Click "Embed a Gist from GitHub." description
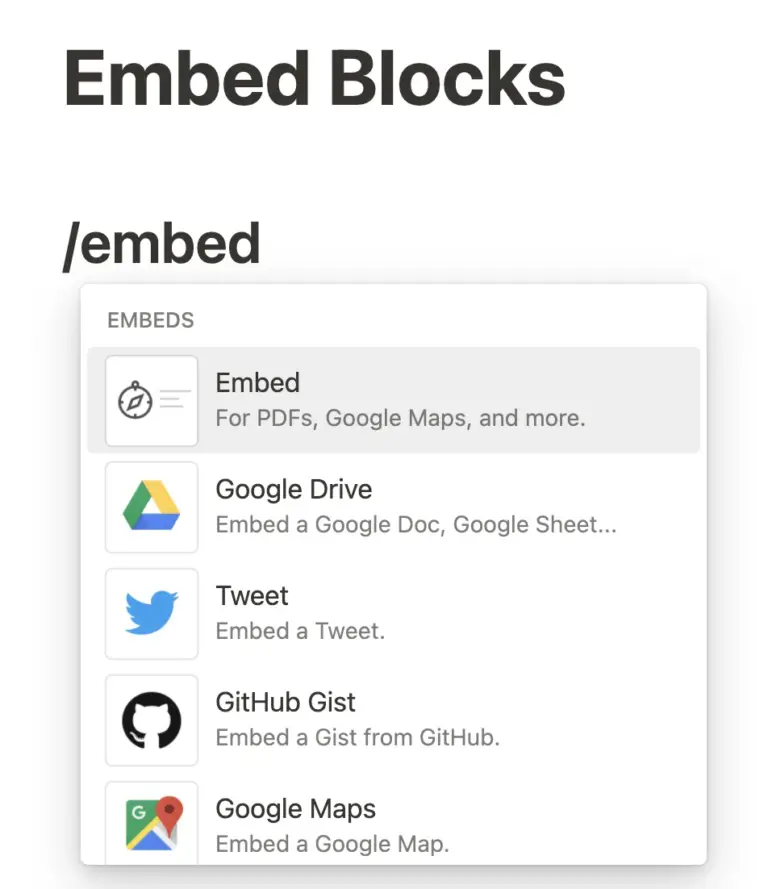 357,738
